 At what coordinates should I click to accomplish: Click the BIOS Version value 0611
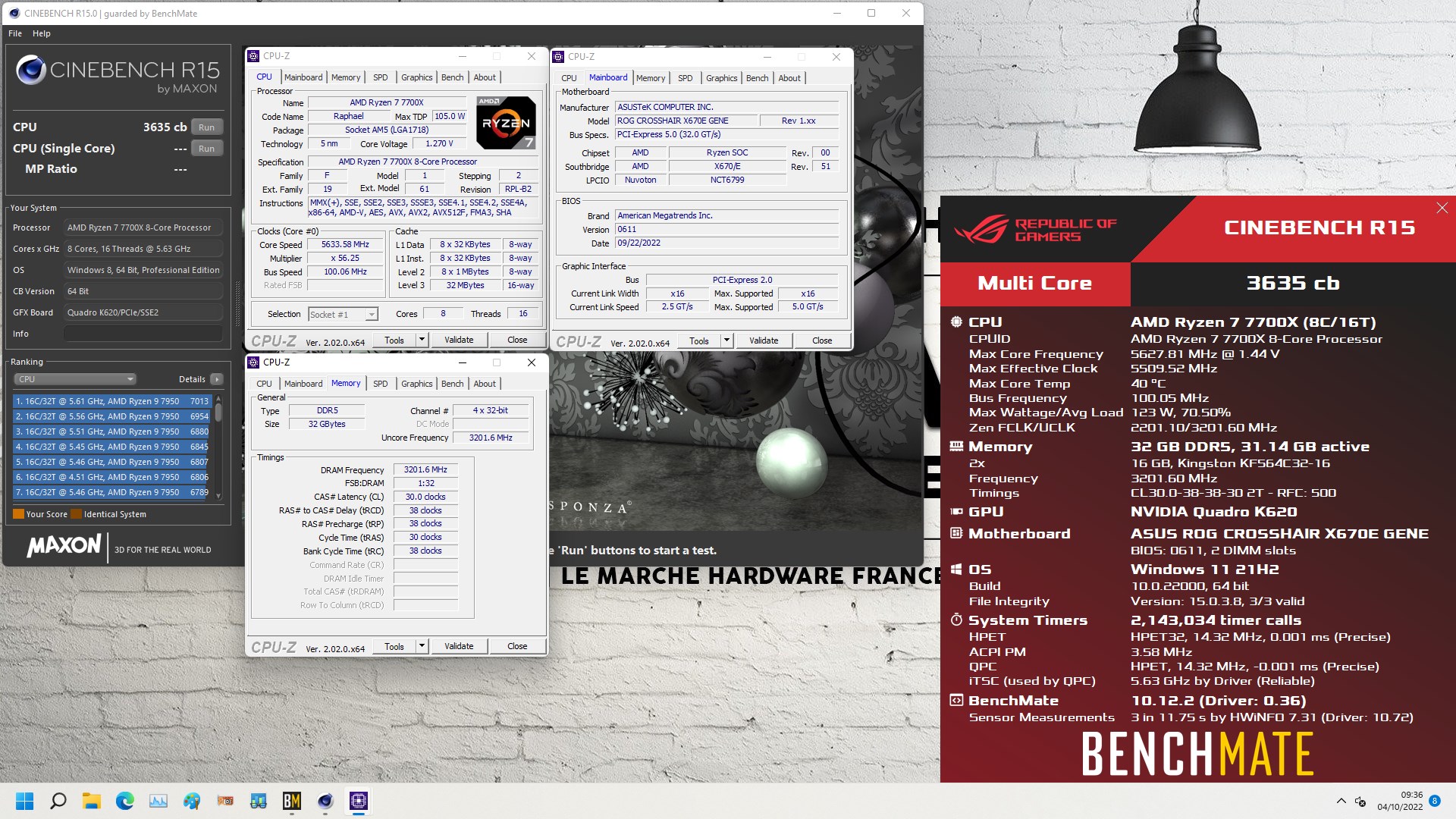point(726,229)
